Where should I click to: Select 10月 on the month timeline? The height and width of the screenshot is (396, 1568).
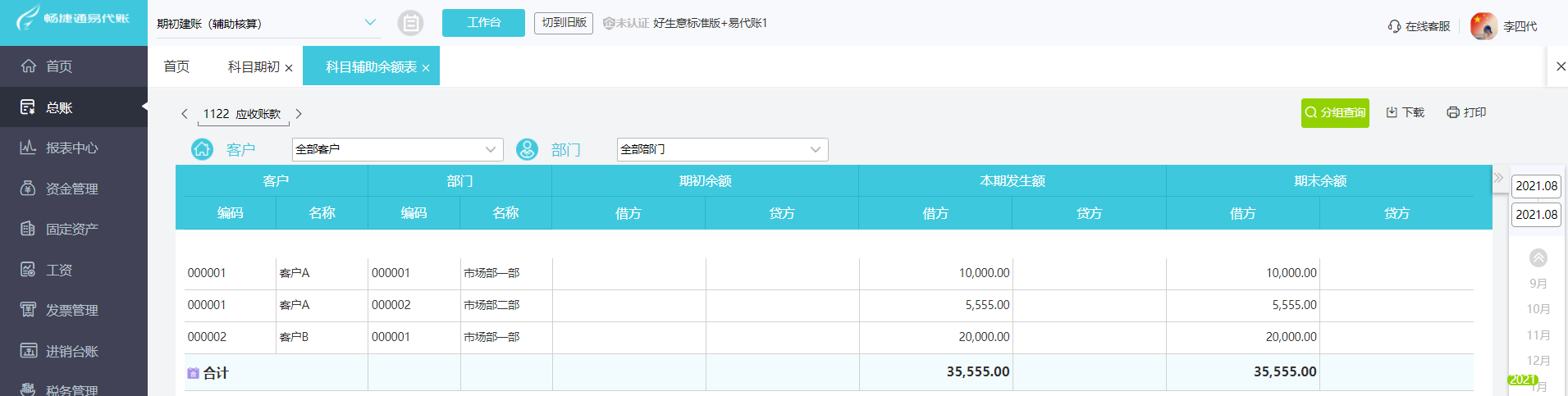click(x=1538, y=309)
